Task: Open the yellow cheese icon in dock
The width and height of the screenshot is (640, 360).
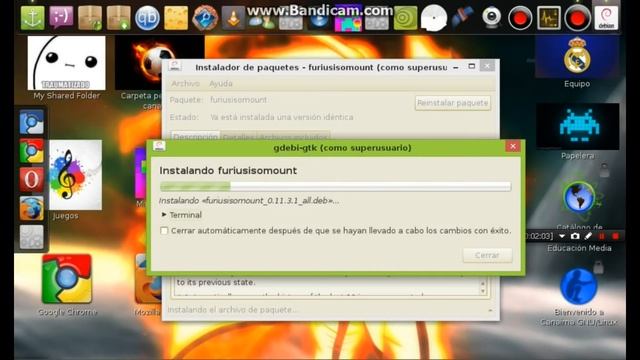Action: tap(176, 18)
